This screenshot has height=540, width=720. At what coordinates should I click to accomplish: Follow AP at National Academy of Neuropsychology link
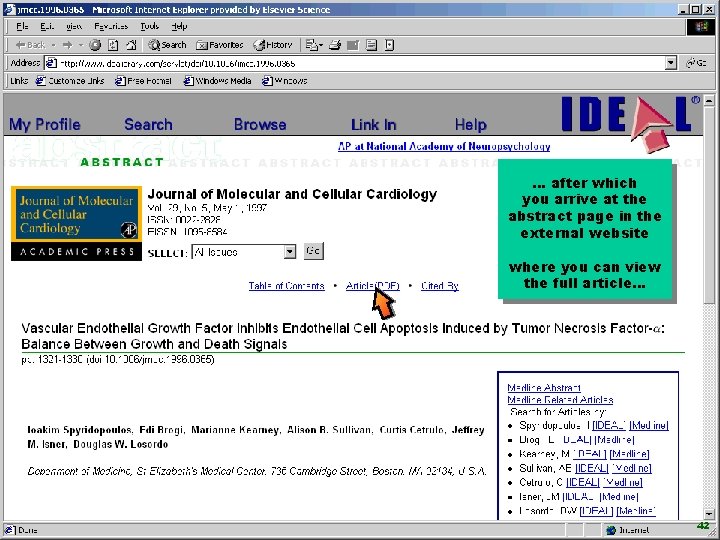(444, 146)
